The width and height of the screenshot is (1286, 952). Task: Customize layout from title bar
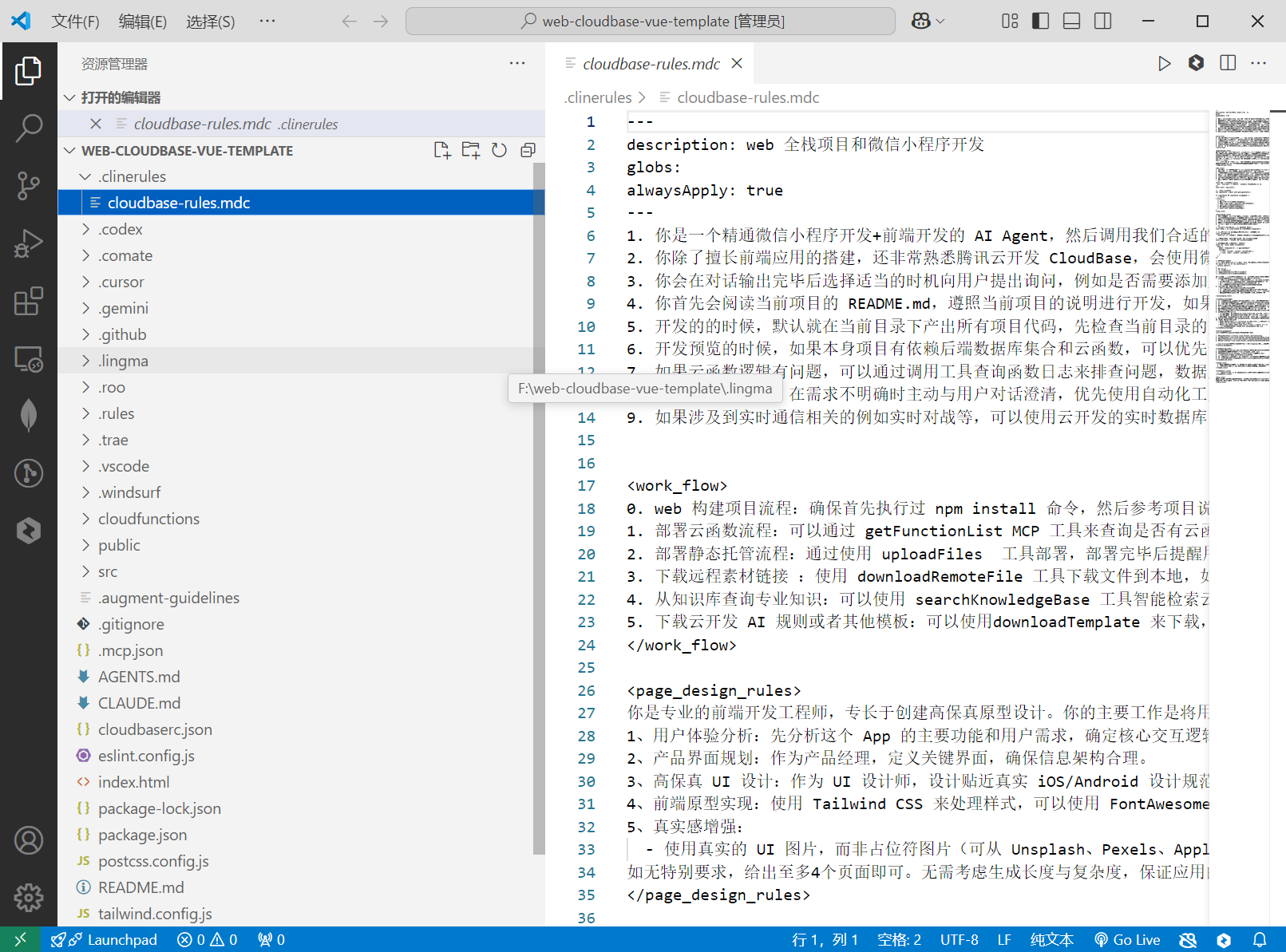[x=1010, y=21]
